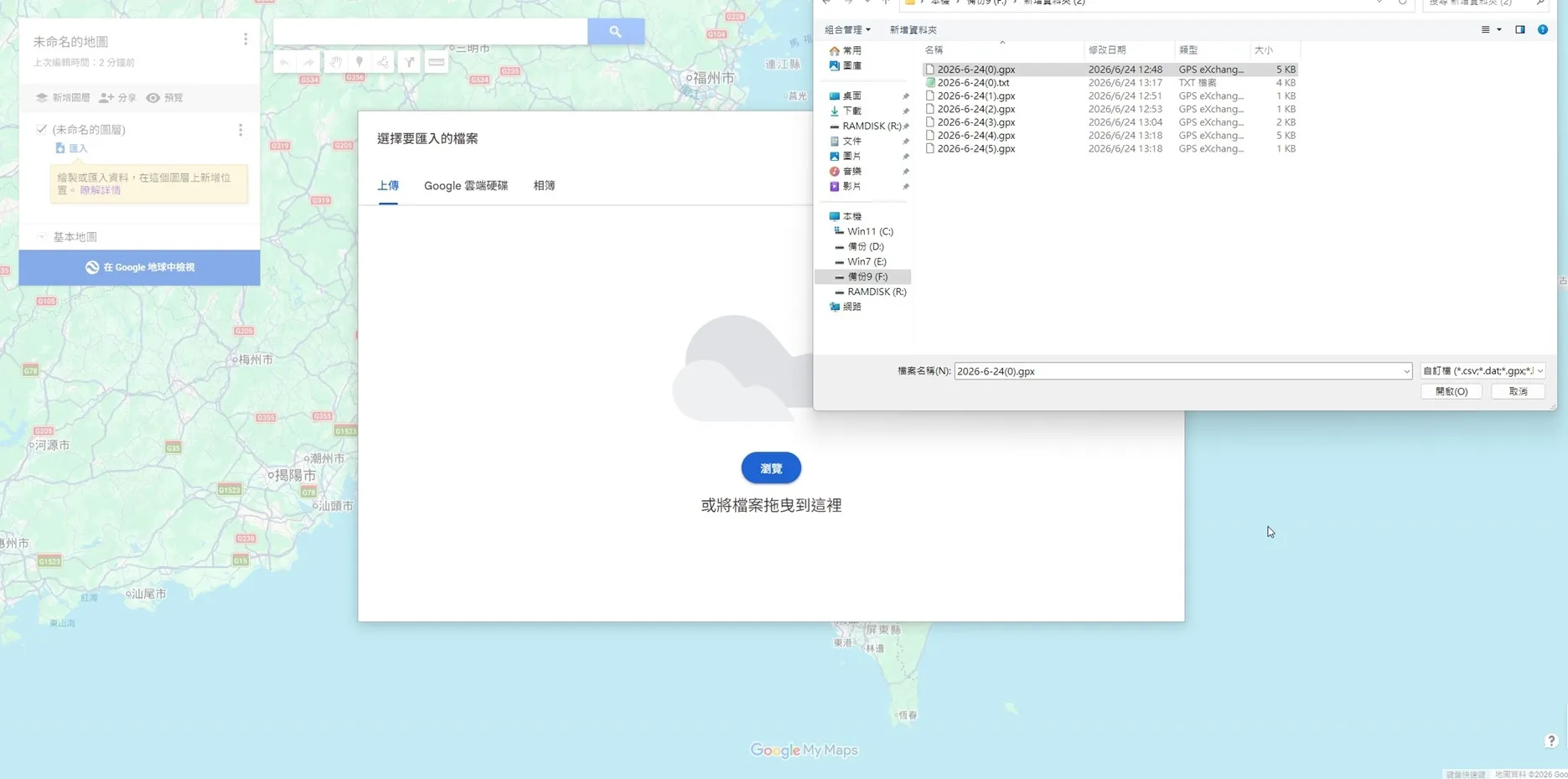
Task: Select Win7 (E:) drive
Action: coord(867,262)
